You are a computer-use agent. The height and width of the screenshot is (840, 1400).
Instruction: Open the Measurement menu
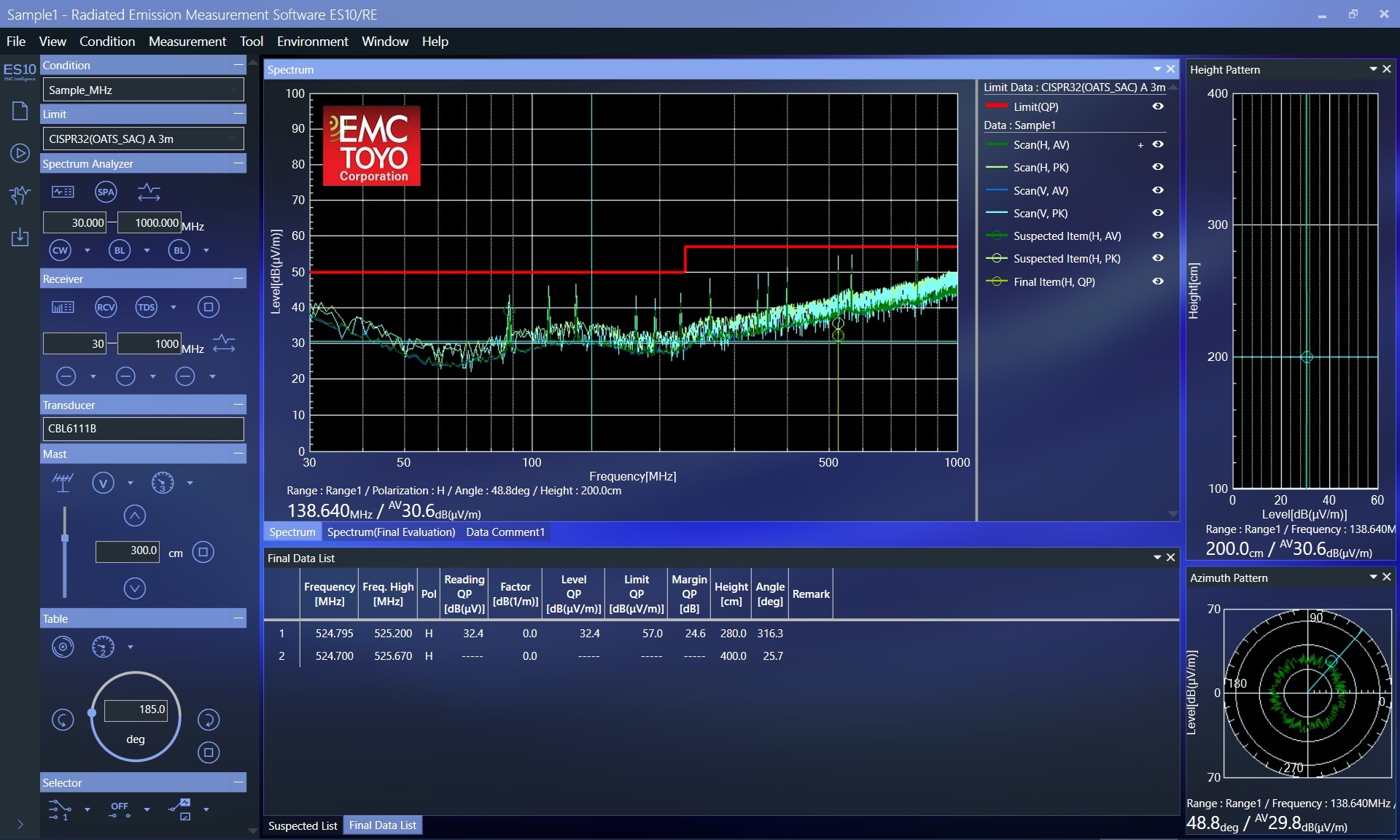[x=187, y=42]
